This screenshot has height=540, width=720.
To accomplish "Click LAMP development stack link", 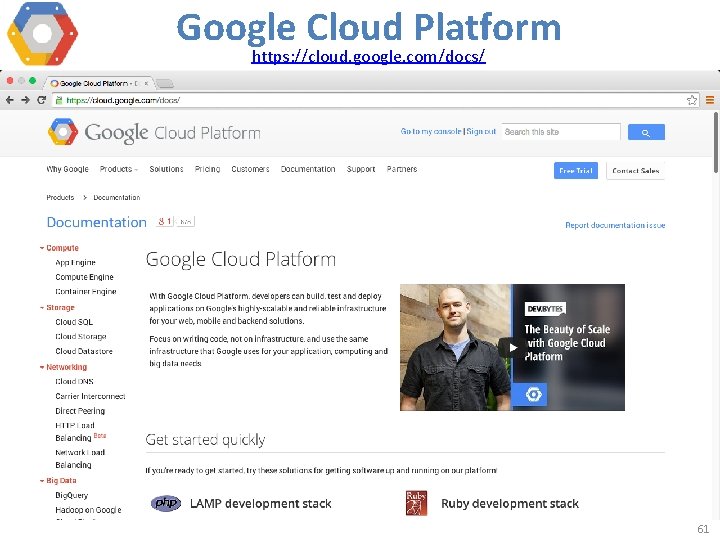I will [x=260, y=504].
